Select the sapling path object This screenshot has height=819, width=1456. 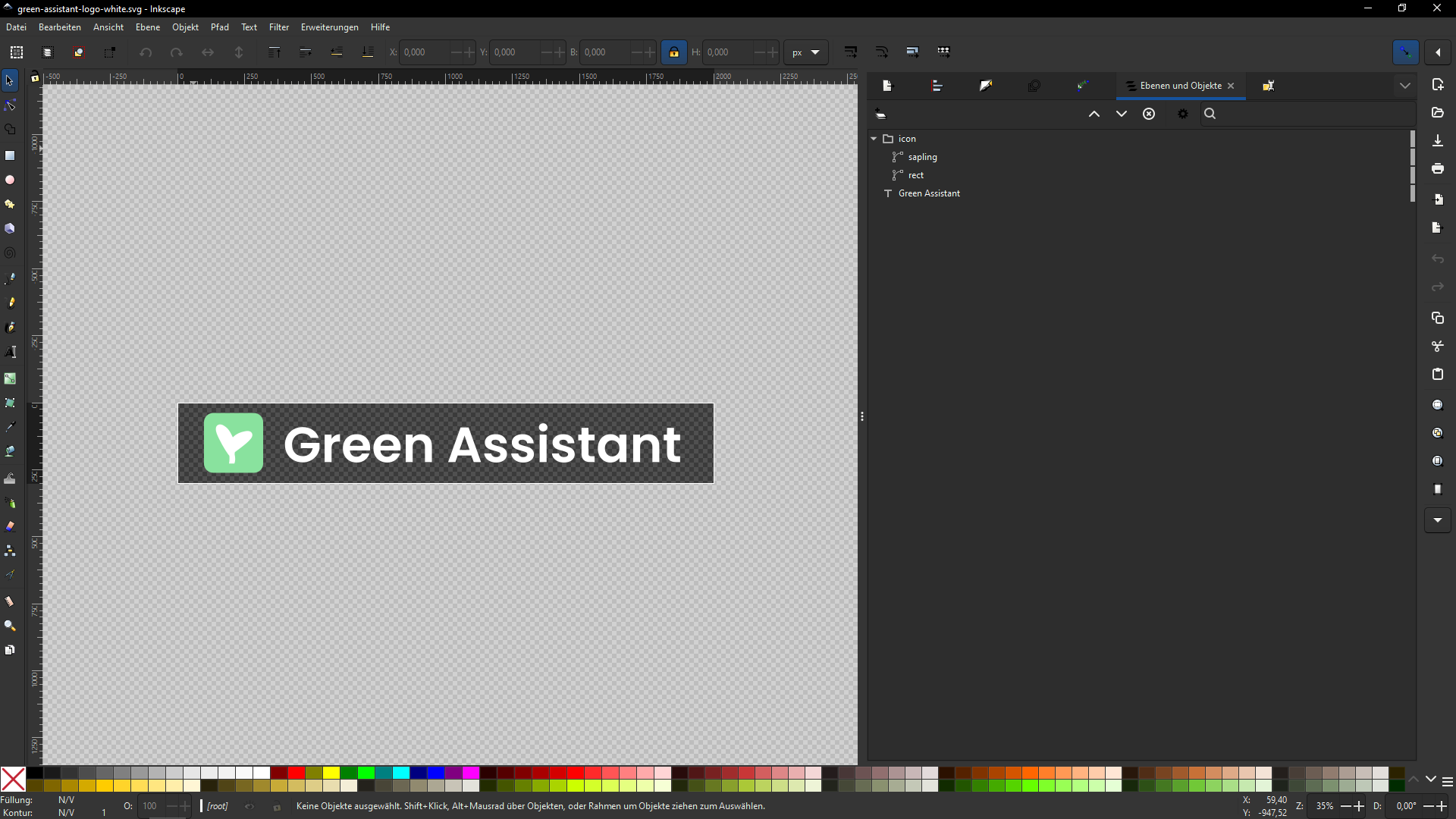[922, 157]
